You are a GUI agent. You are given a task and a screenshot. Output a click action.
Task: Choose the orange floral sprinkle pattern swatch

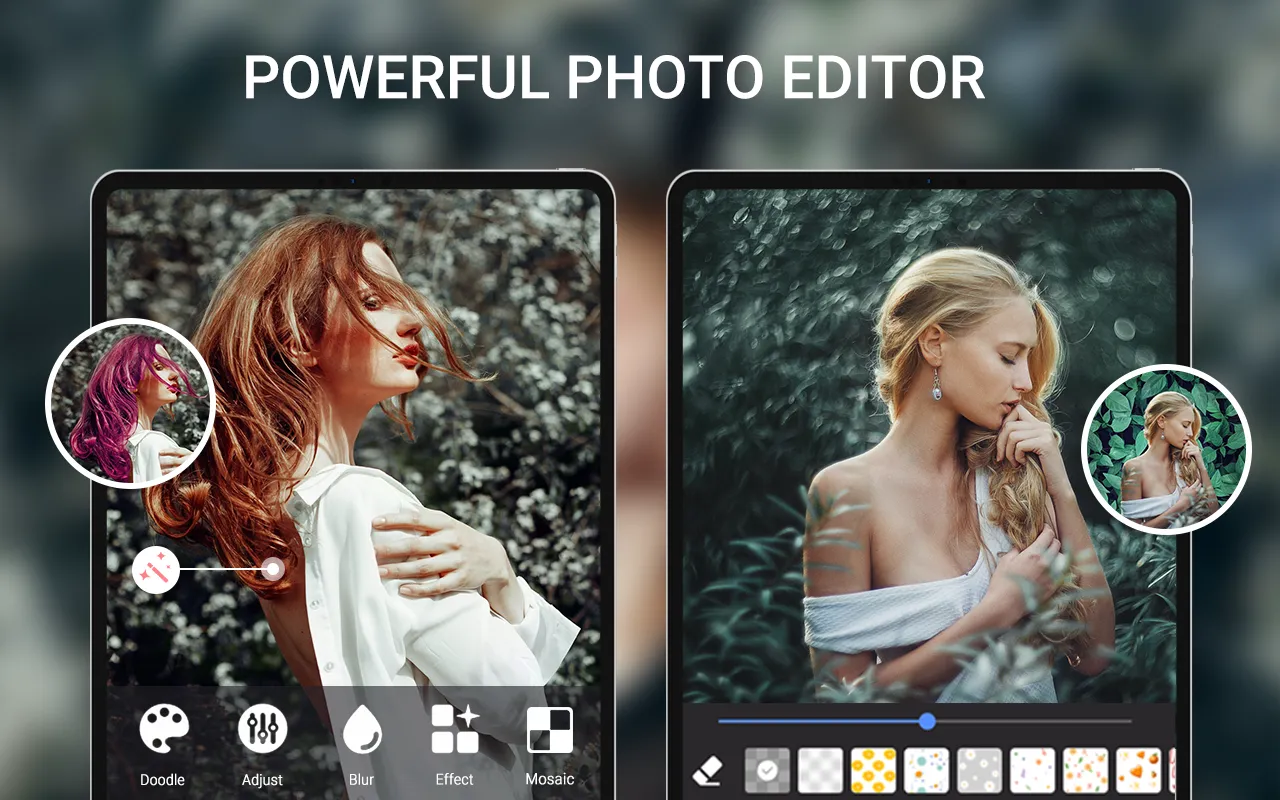coord(1085,770)
